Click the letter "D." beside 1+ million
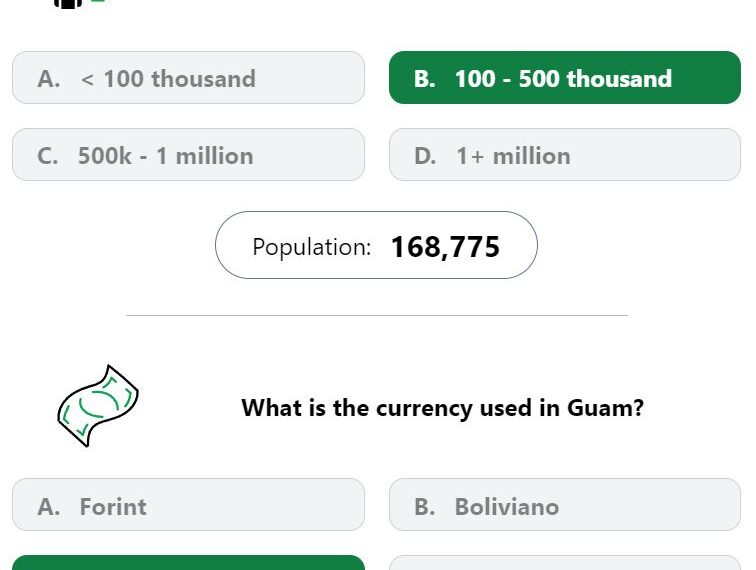This screenshot has width=756, height=570. click(425, 156)
